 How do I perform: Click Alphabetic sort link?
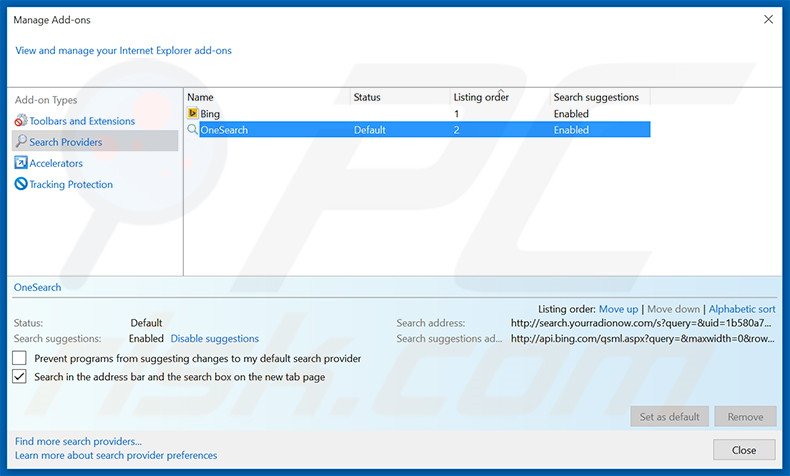(742, 309)
